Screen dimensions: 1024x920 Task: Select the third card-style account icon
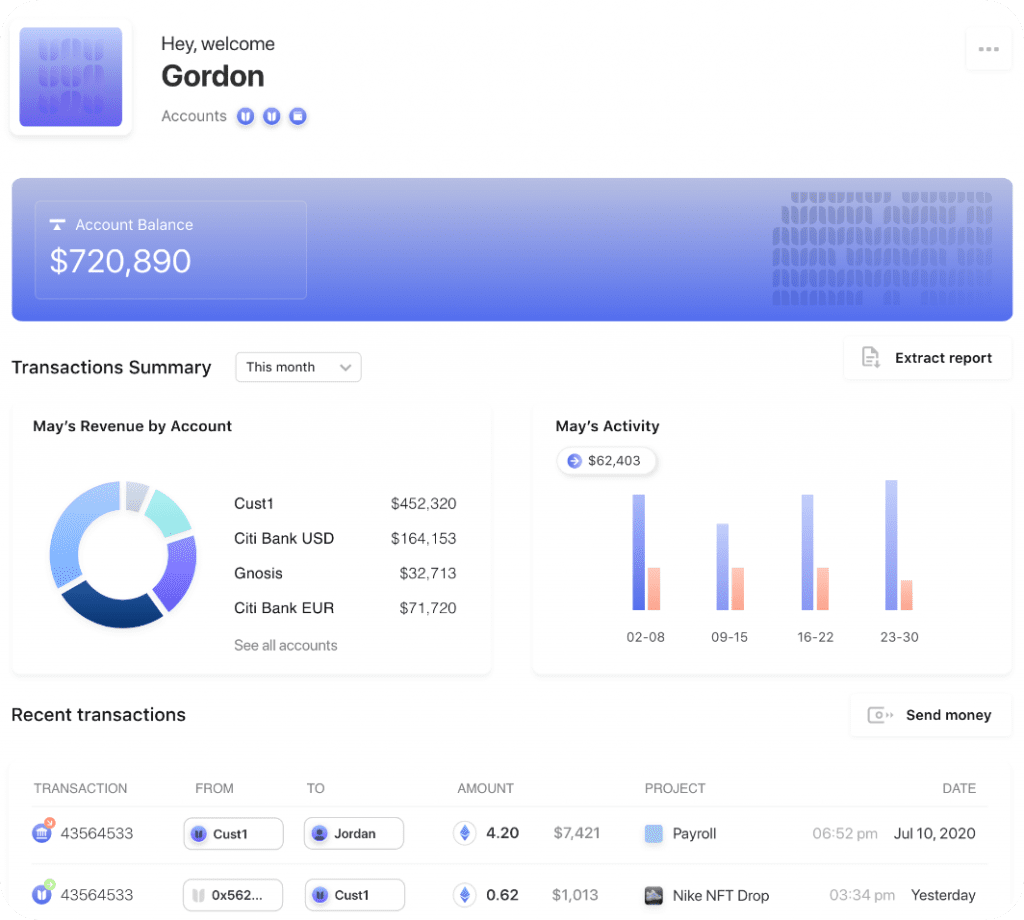click(298, 116)
